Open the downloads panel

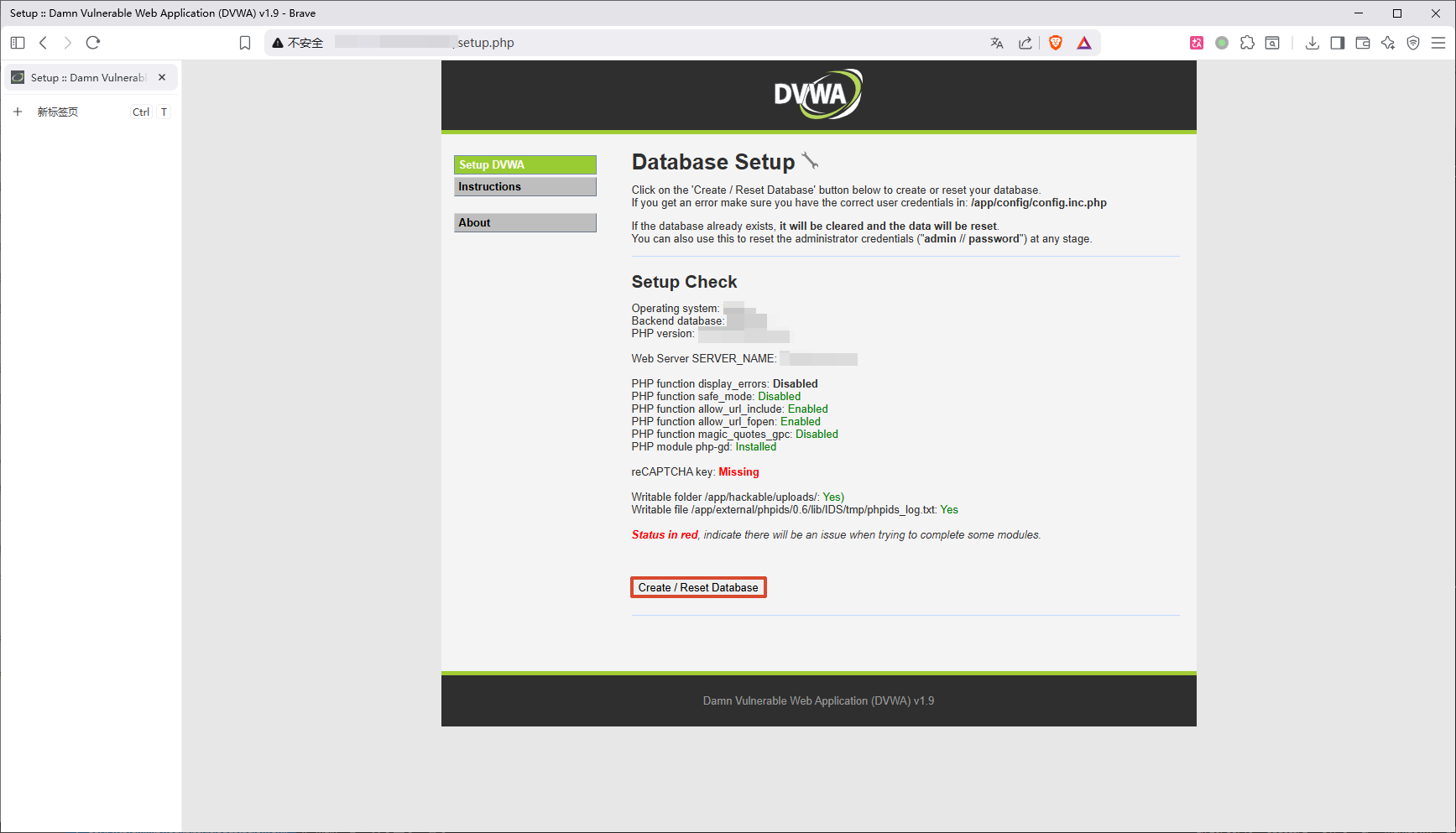tap(1312, 43)
